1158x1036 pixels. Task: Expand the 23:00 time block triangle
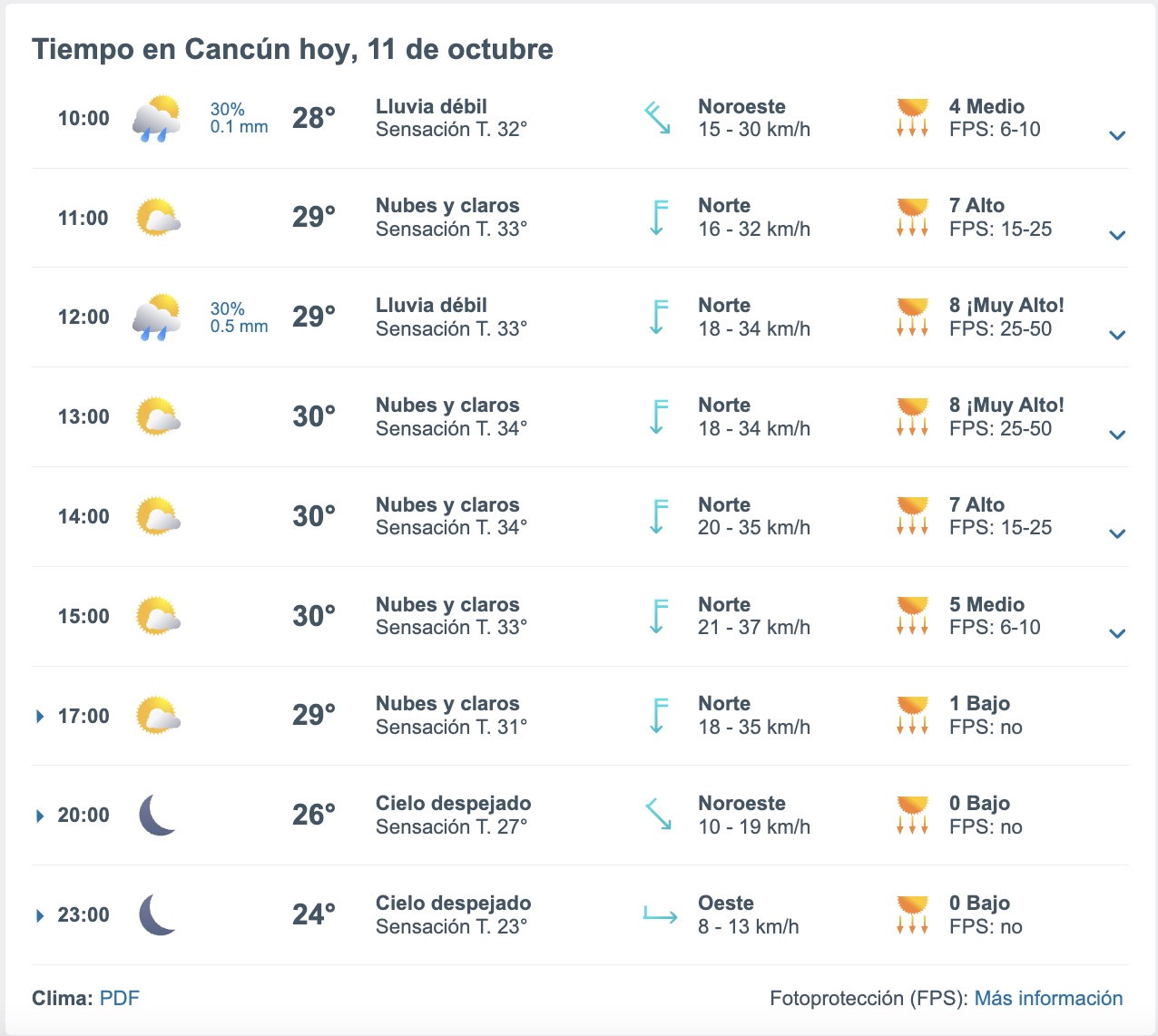[x=40, y=915]
